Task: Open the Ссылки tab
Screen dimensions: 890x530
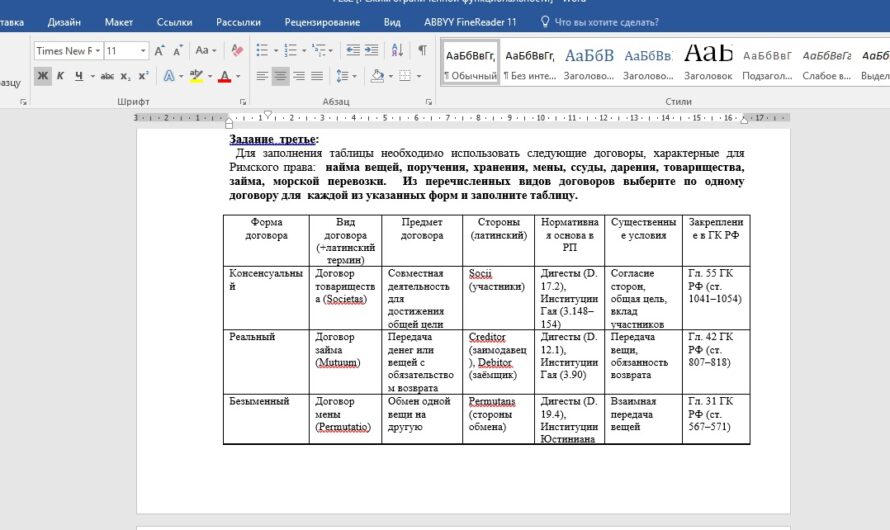Action: (174, 22)
